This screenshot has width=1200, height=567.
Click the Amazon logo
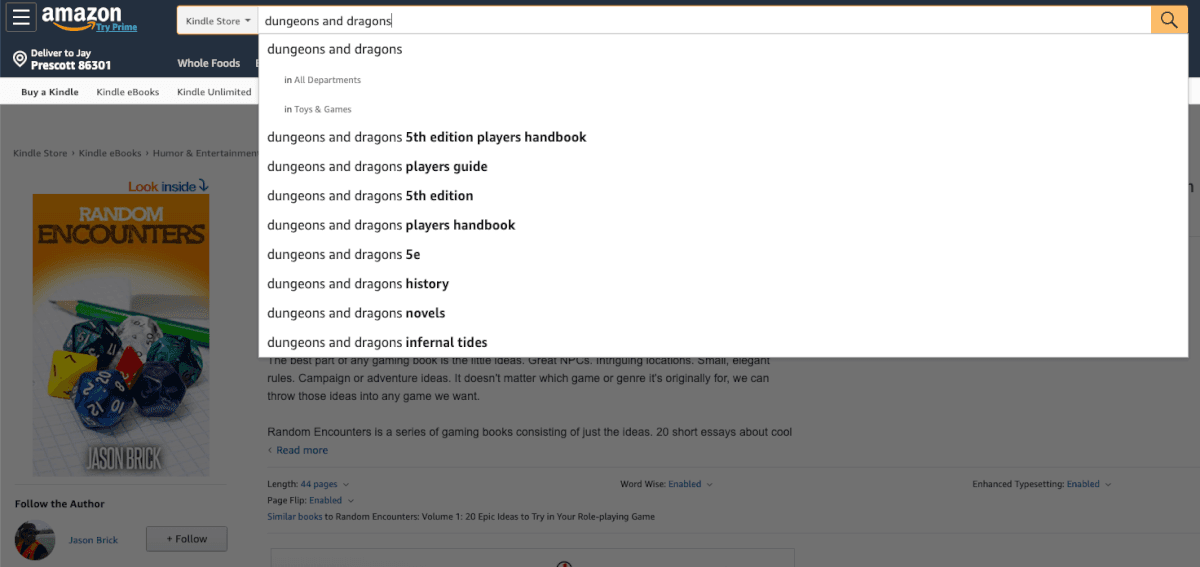(x=81, y=14)
